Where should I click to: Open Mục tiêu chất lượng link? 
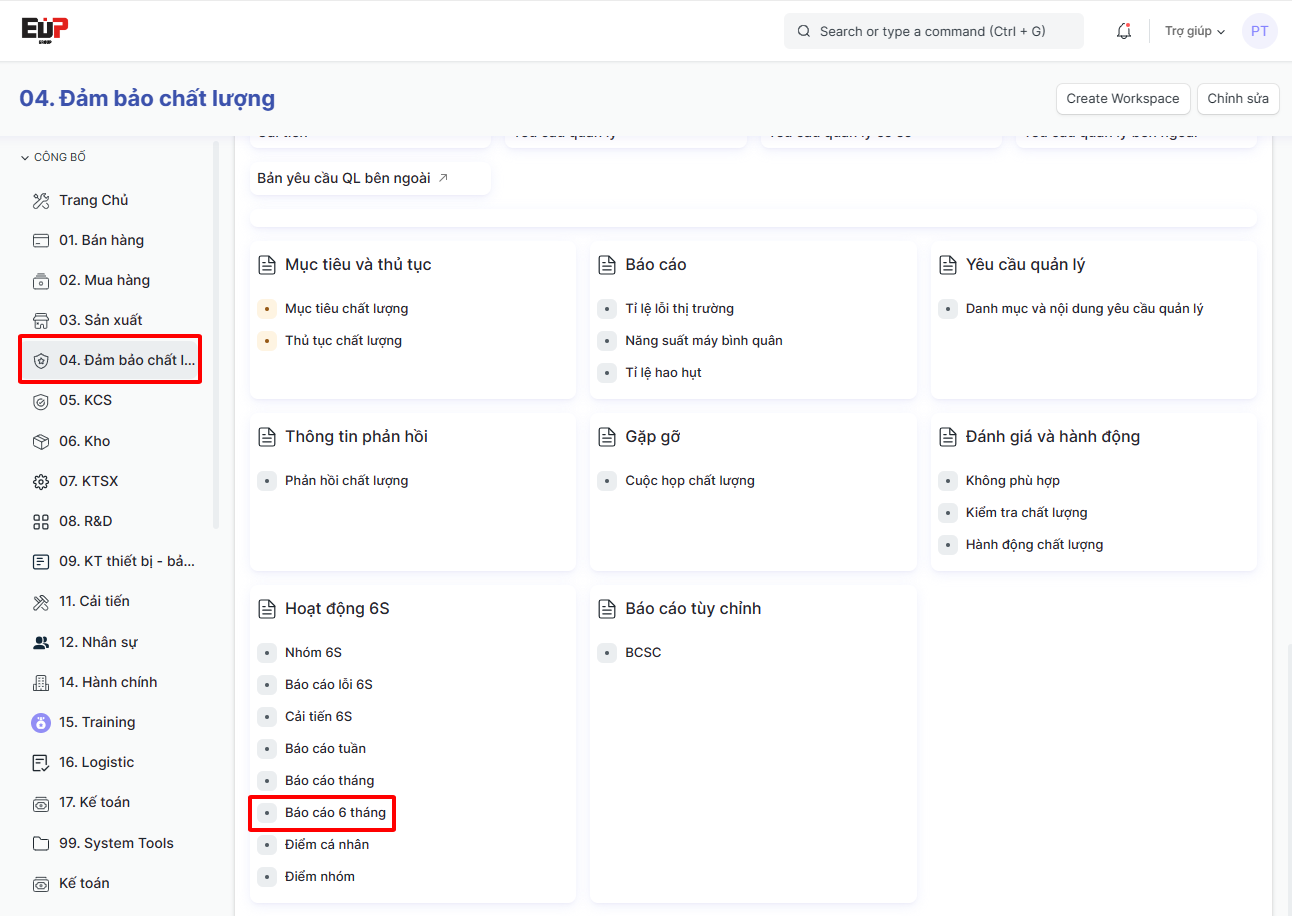[346, 308]
